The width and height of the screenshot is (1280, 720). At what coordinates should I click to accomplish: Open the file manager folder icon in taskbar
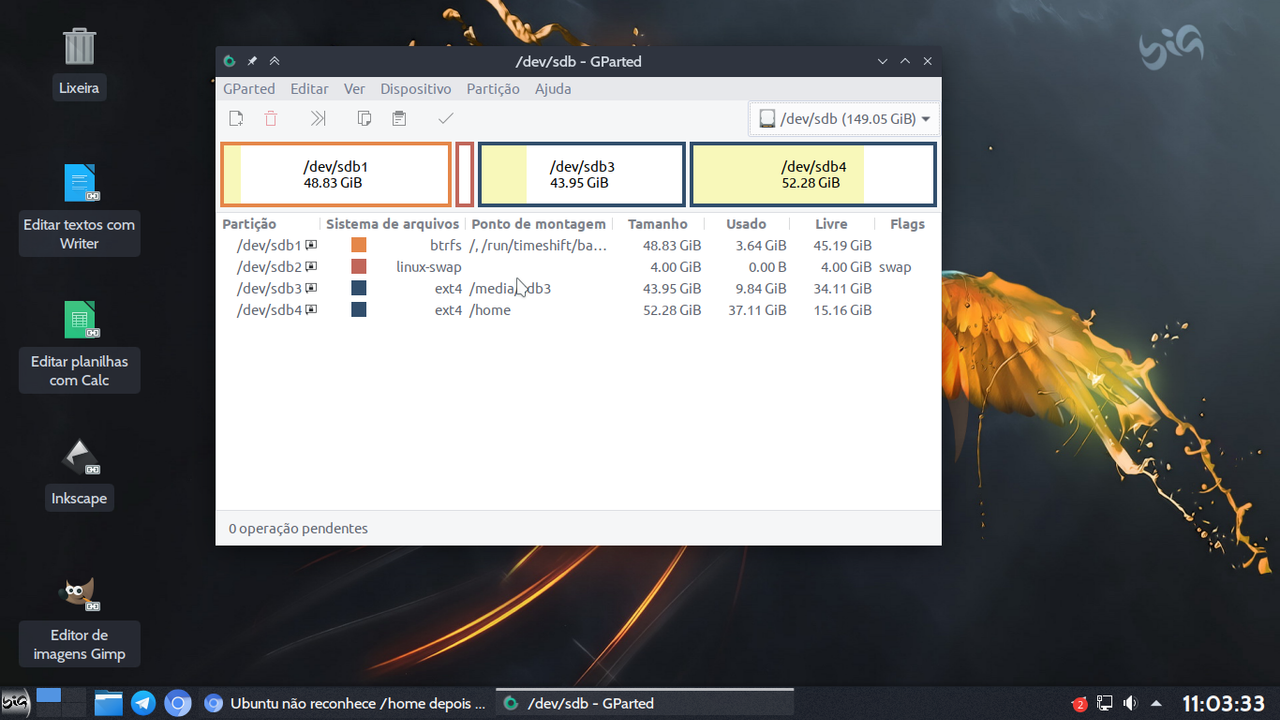[x=109, y=703]
